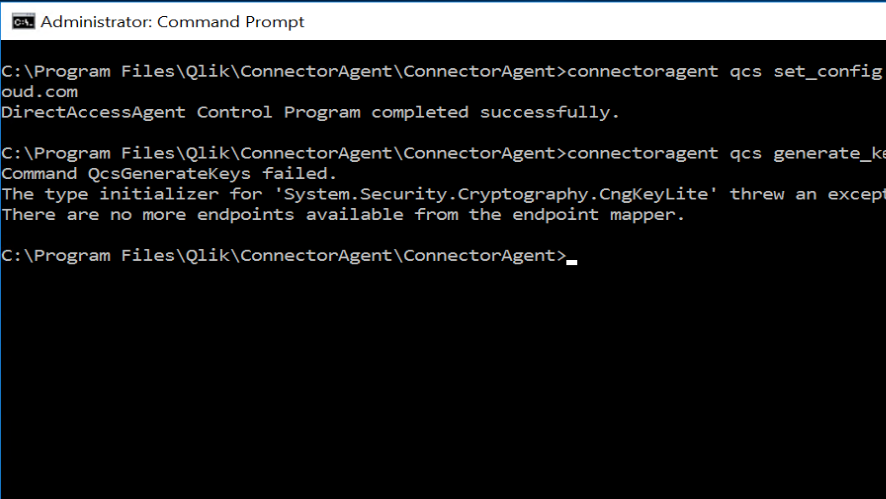
Task: Click the last empty prompt path
Action: (284, 255)
